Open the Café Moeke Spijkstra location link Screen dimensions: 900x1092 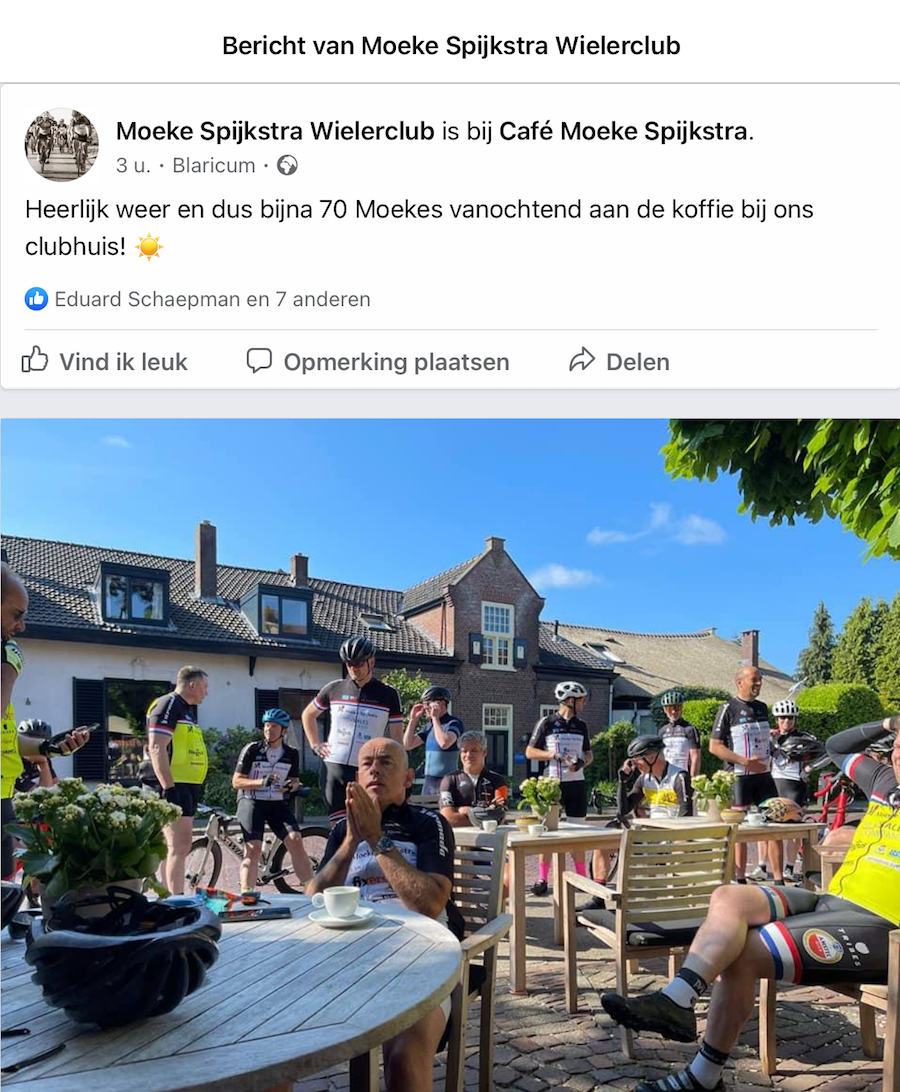623,131
